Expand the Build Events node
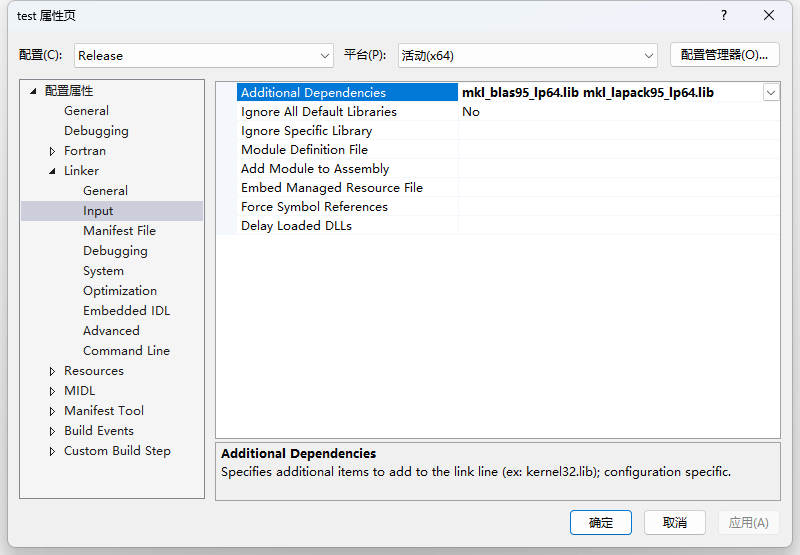Viewport: 800px width, 555px height. tap(52, 432)
